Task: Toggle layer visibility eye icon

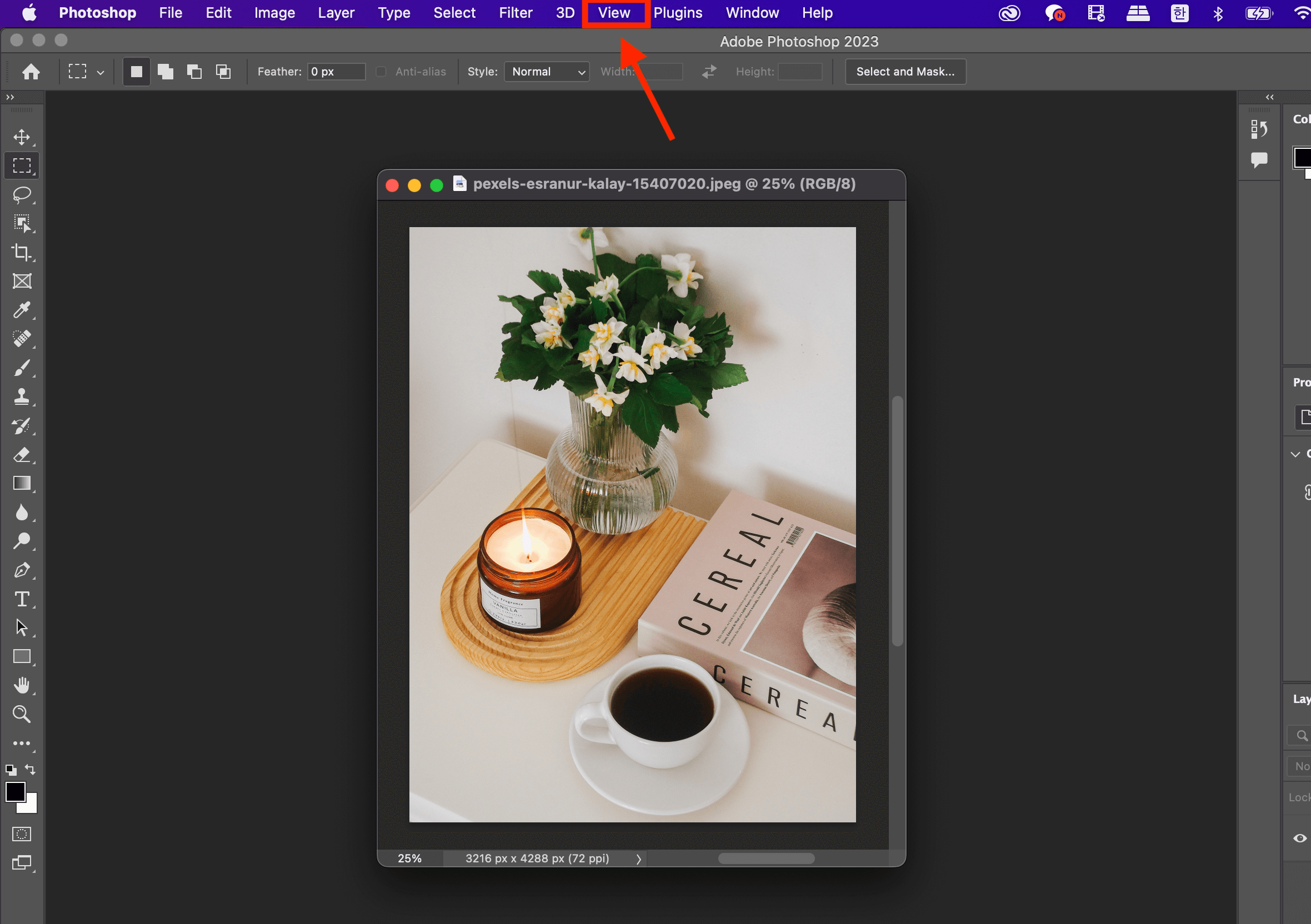Action: pyautogui.click(x=1299, y=838)
